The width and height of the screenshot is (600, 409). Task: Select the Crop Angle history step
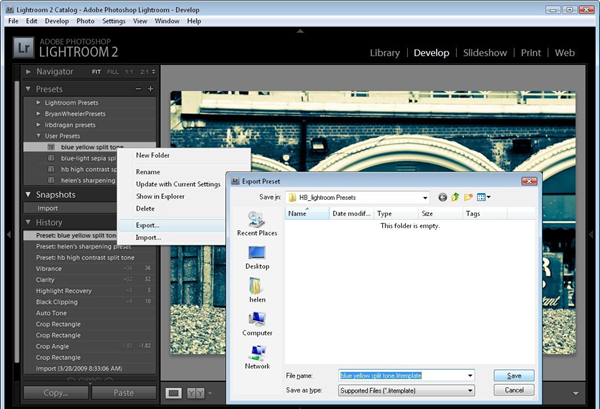click(90, 346)
